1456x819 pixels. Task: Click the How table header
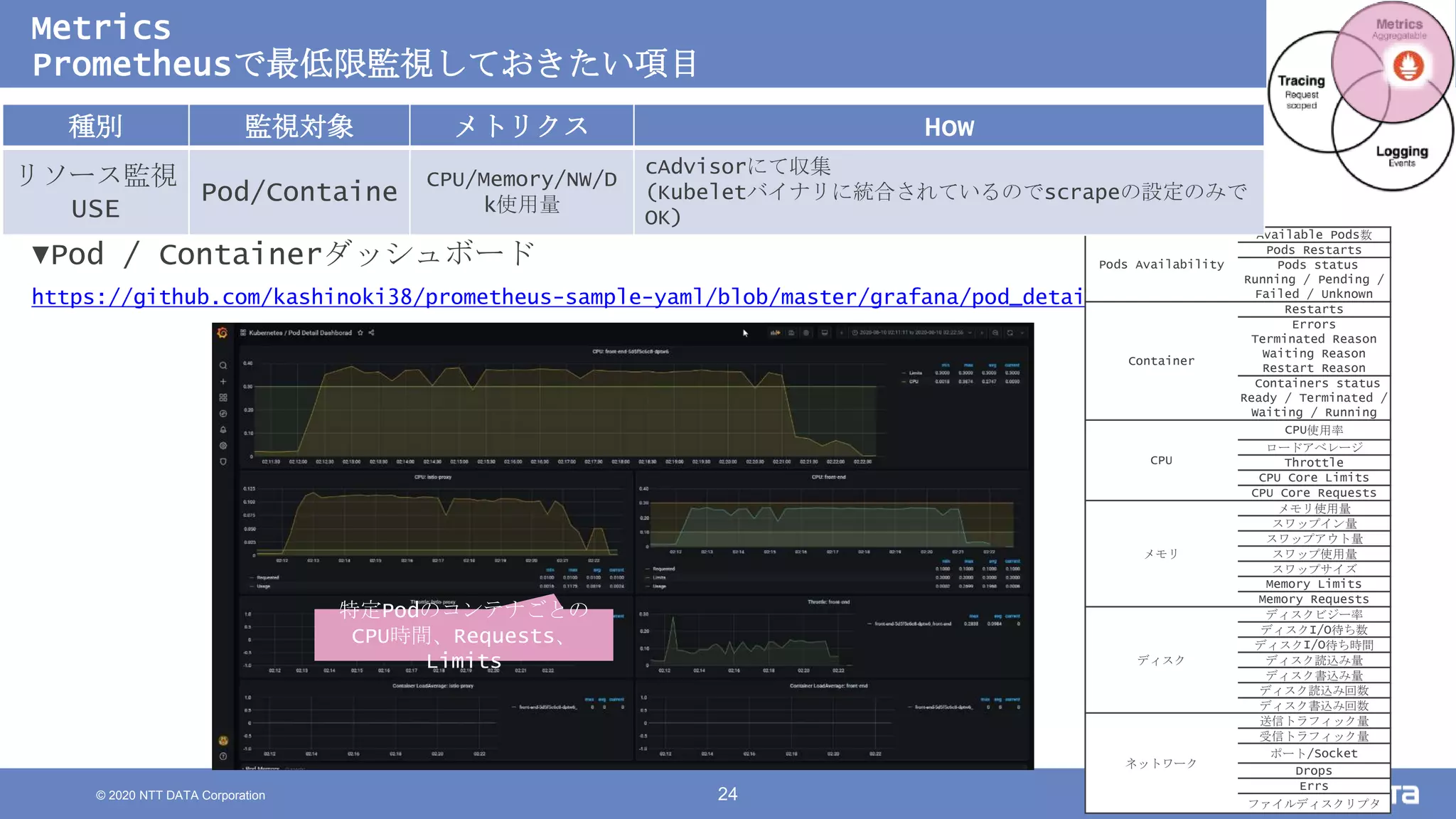[x=949, y=127]
